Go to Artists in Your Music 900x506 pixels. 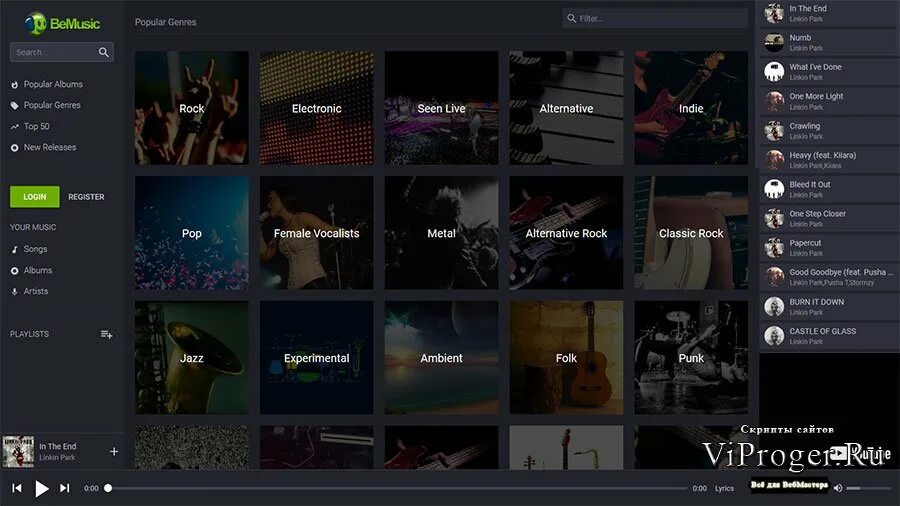pyautogui.click(x=36, y=291)
